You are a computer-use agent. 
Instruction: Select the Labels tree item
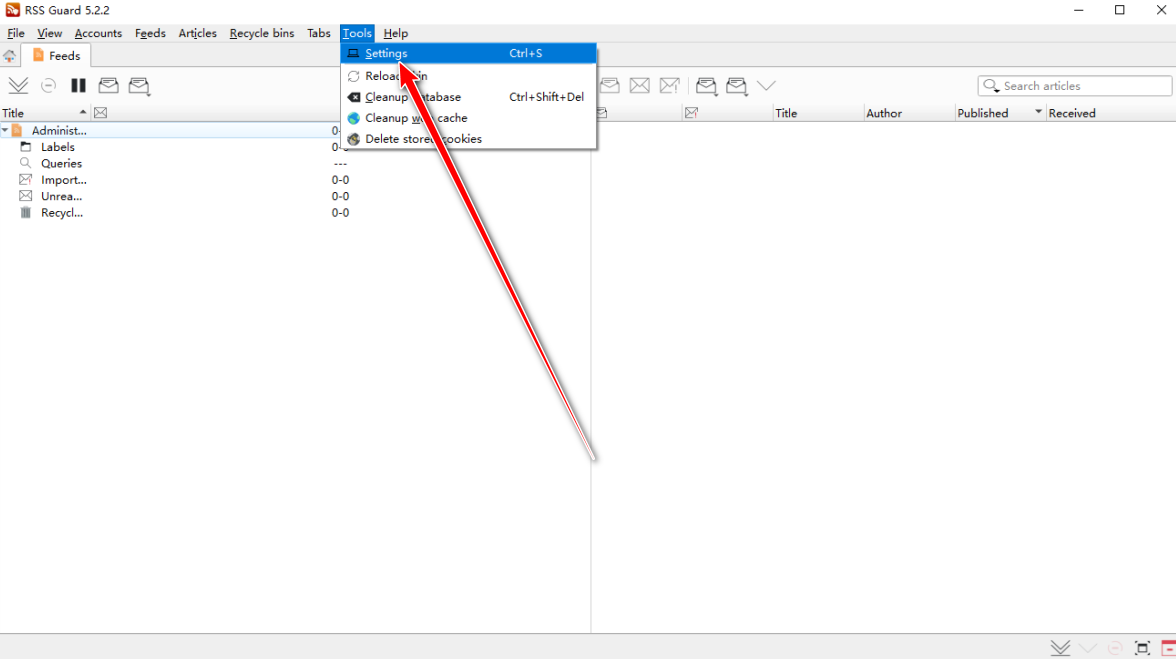click(x=58, y=147)
